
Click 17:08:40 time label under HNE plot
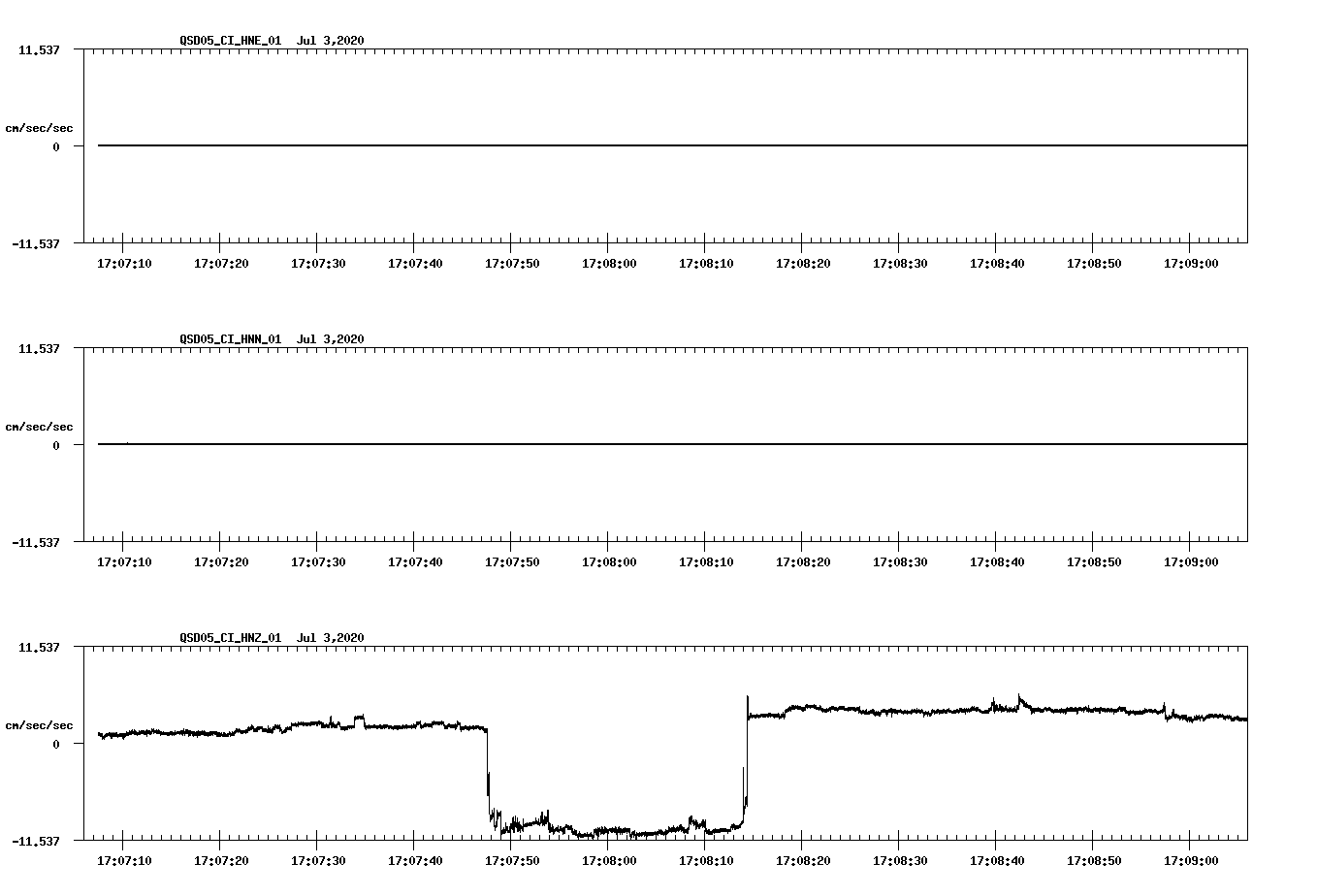tap(997, 263)
